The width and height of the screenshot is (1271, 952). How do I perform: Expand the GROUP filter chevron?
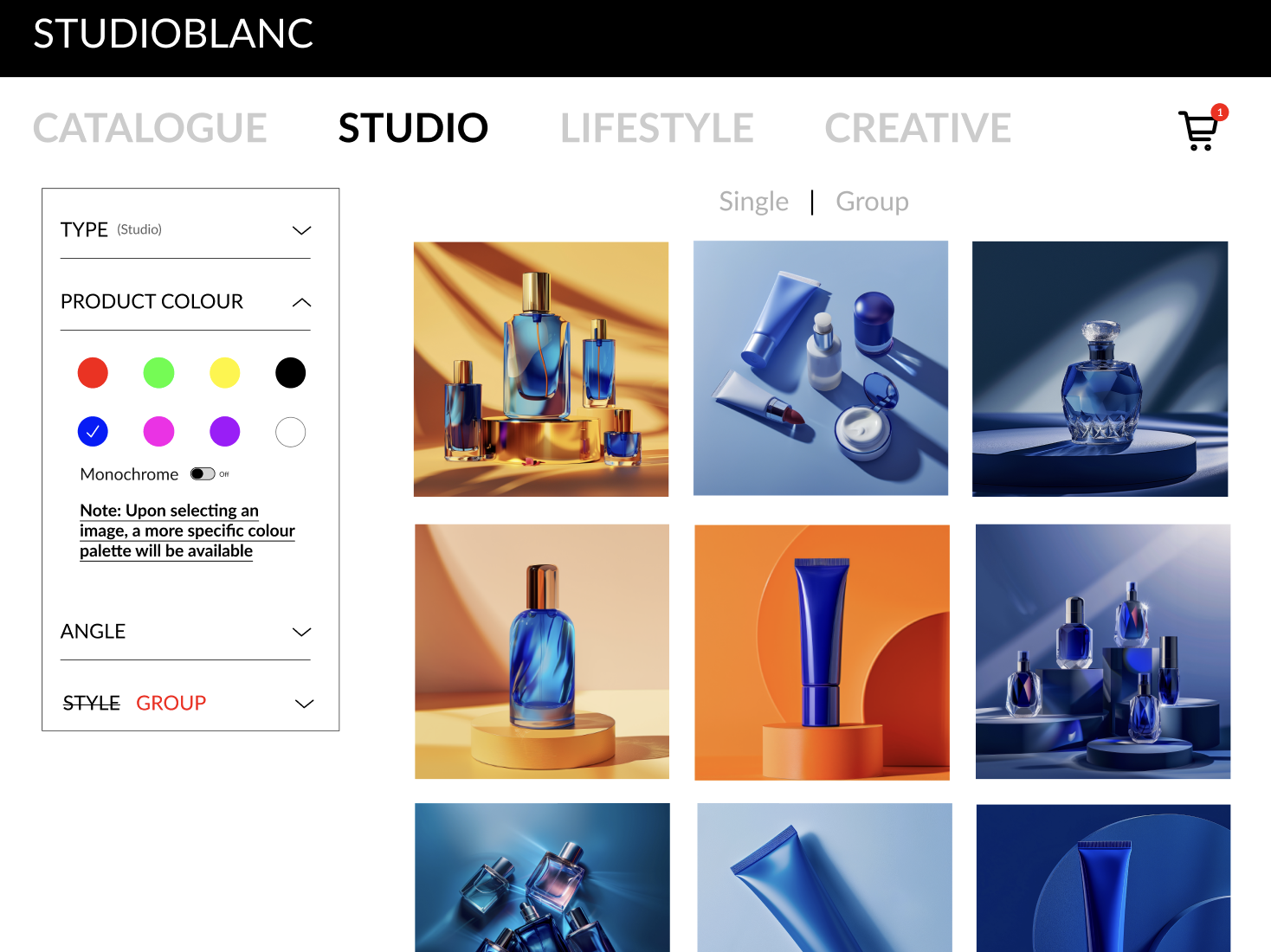304,704
